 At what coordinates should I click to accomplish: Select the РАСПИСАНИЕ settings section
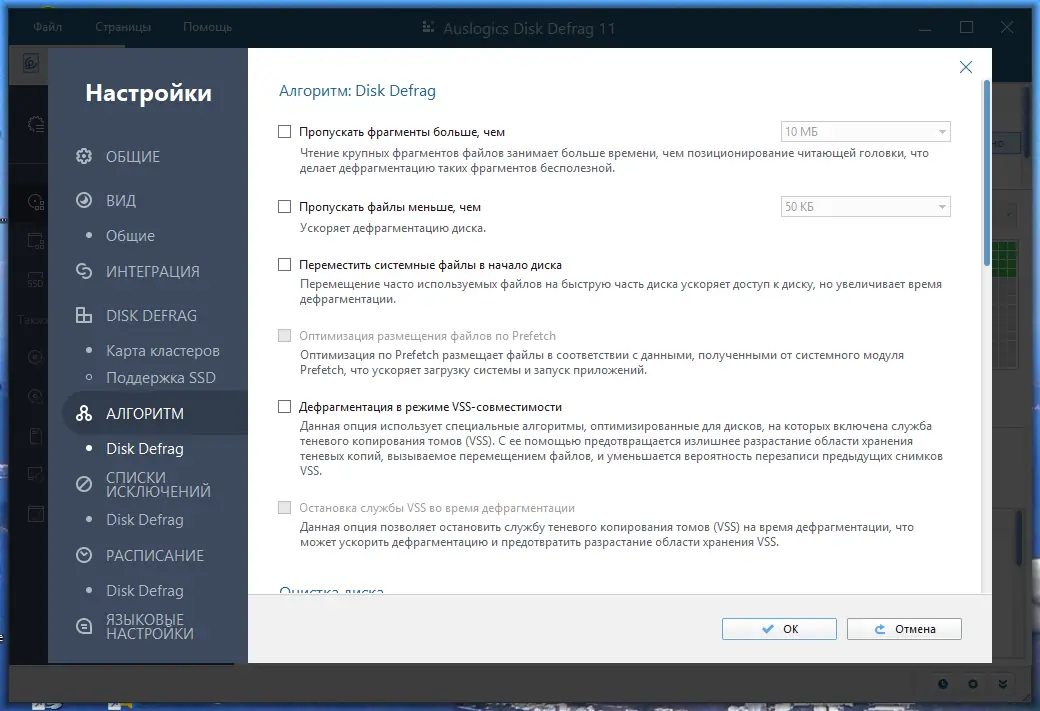click(155, 555)
